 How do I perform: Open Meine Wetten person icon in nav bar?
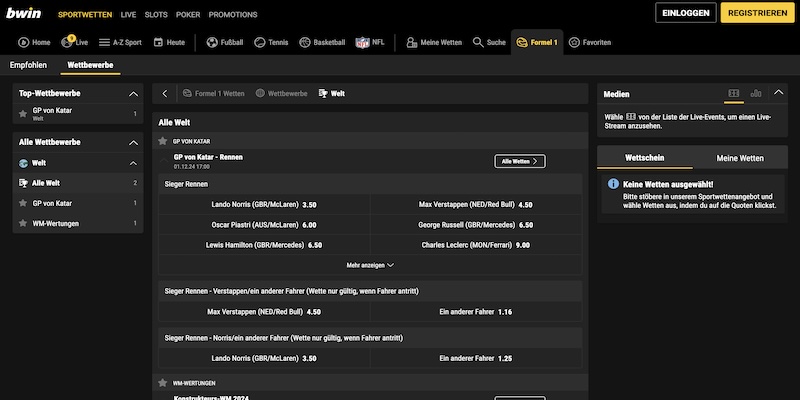pyautogui.click(x=411, y=42)
